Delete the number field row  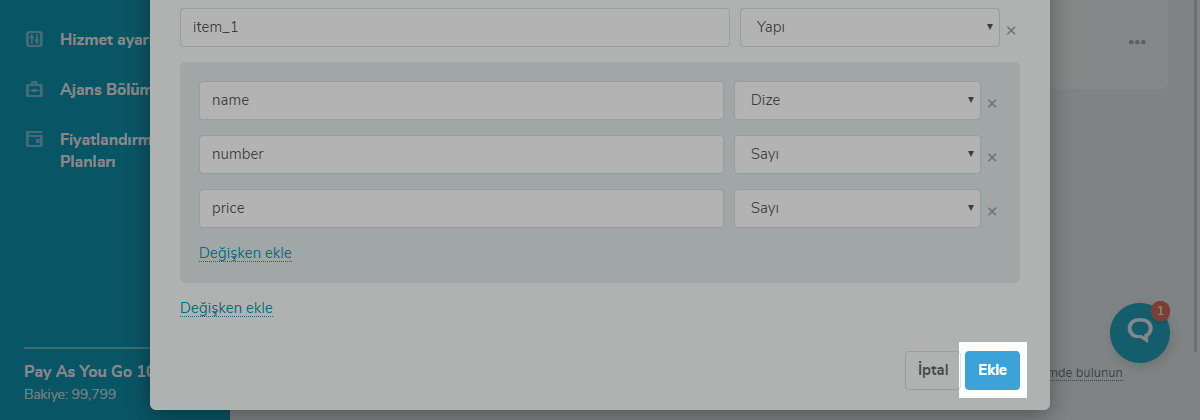pyautogui.click(x=992, y=157)
